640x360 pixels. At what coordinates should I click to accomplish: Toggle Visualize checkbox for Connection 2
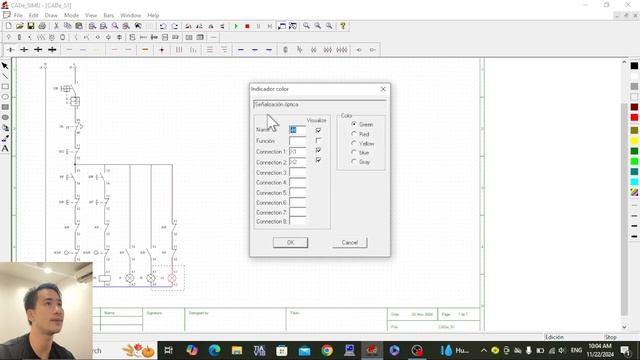point(318,160)
